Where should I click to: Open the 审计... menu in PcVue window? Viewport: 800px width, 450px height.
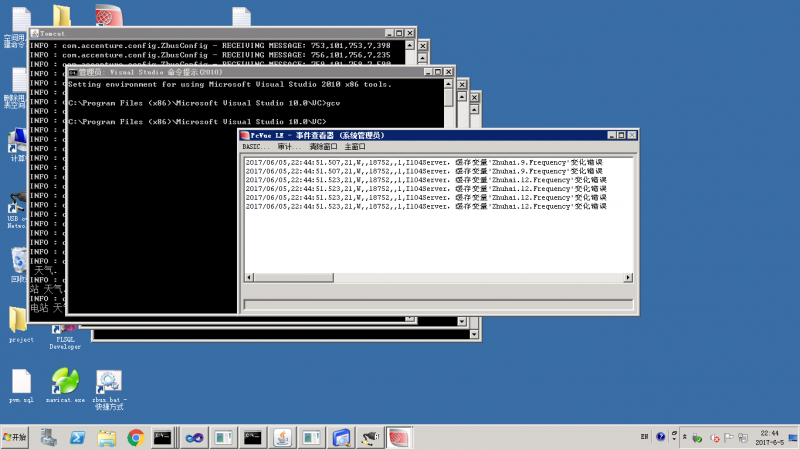(289, 147)
